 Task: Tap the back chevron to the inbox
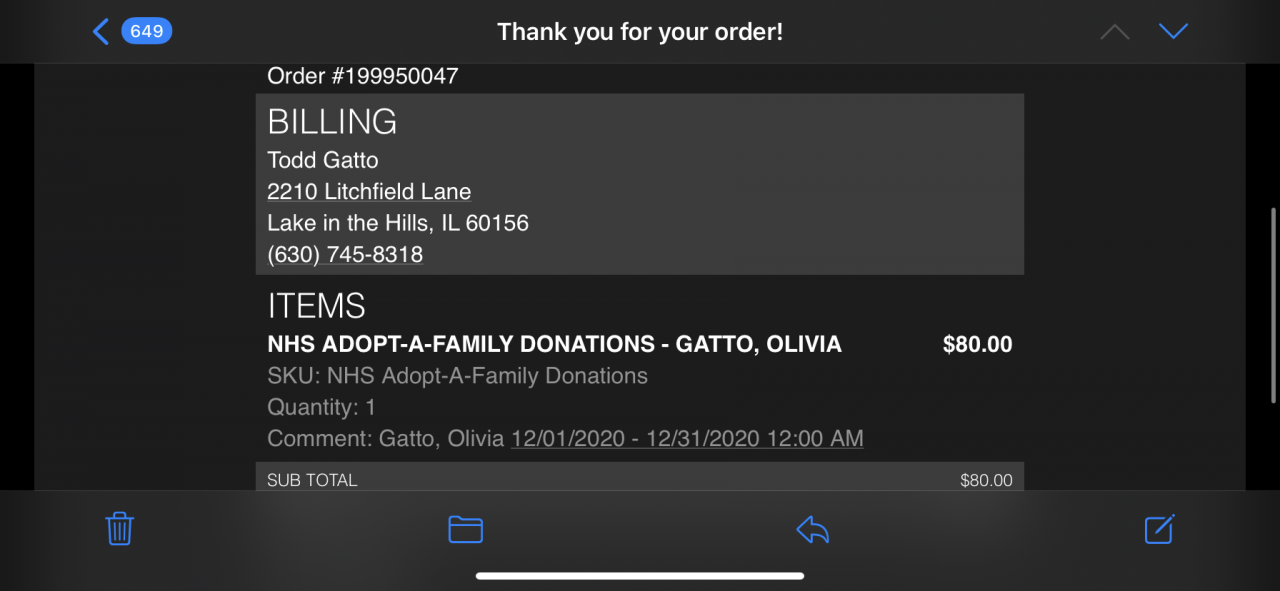point(101,32)
